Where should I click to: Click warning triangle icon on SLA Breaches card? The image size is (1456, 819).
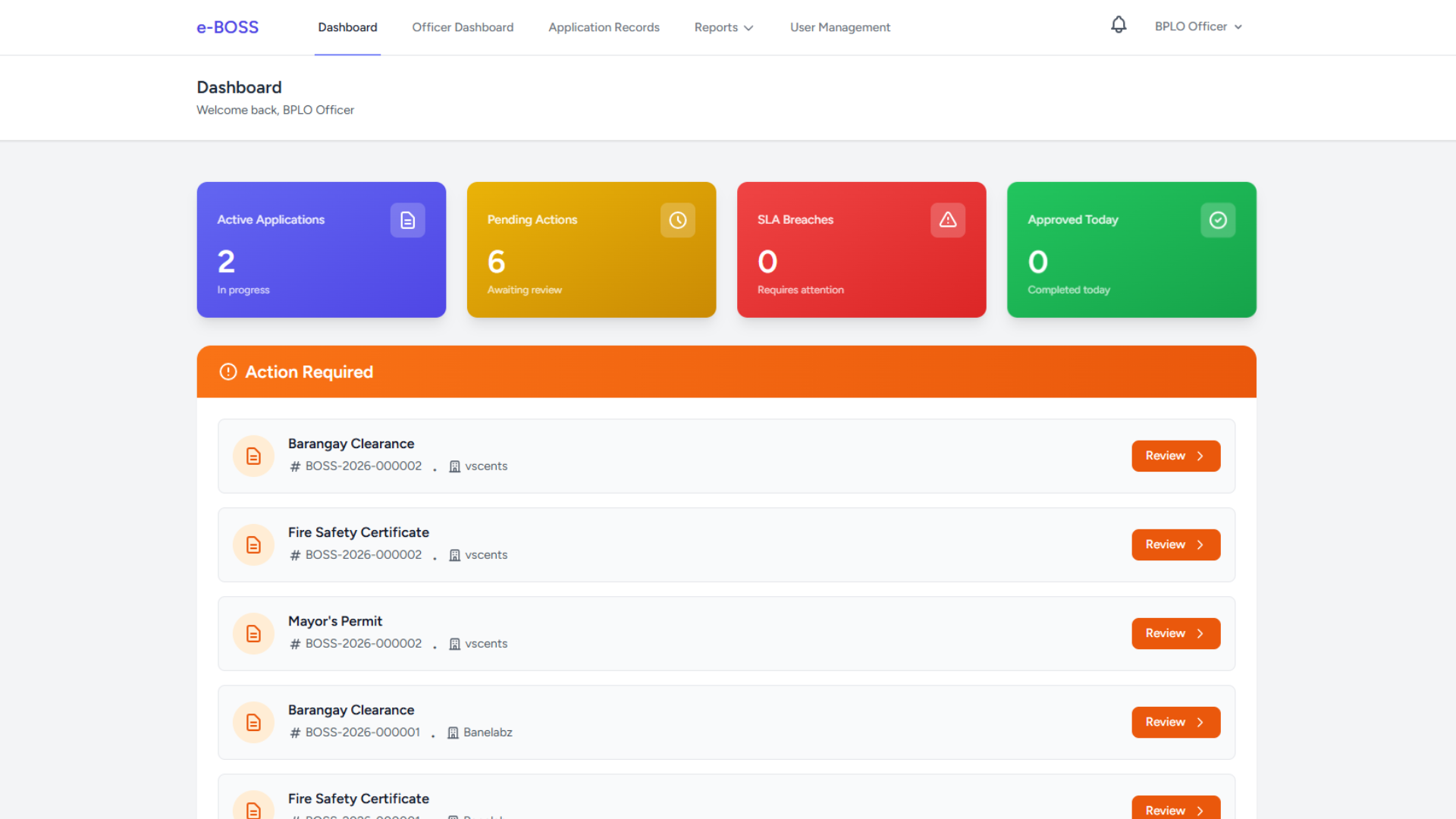(948, 220)
